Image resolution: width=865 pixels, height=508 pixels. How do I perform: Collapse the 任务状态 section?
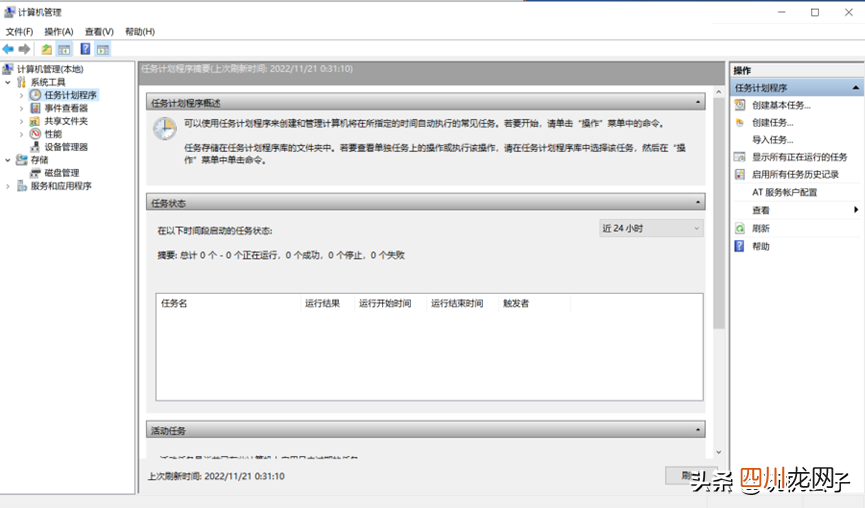[698, 202]
